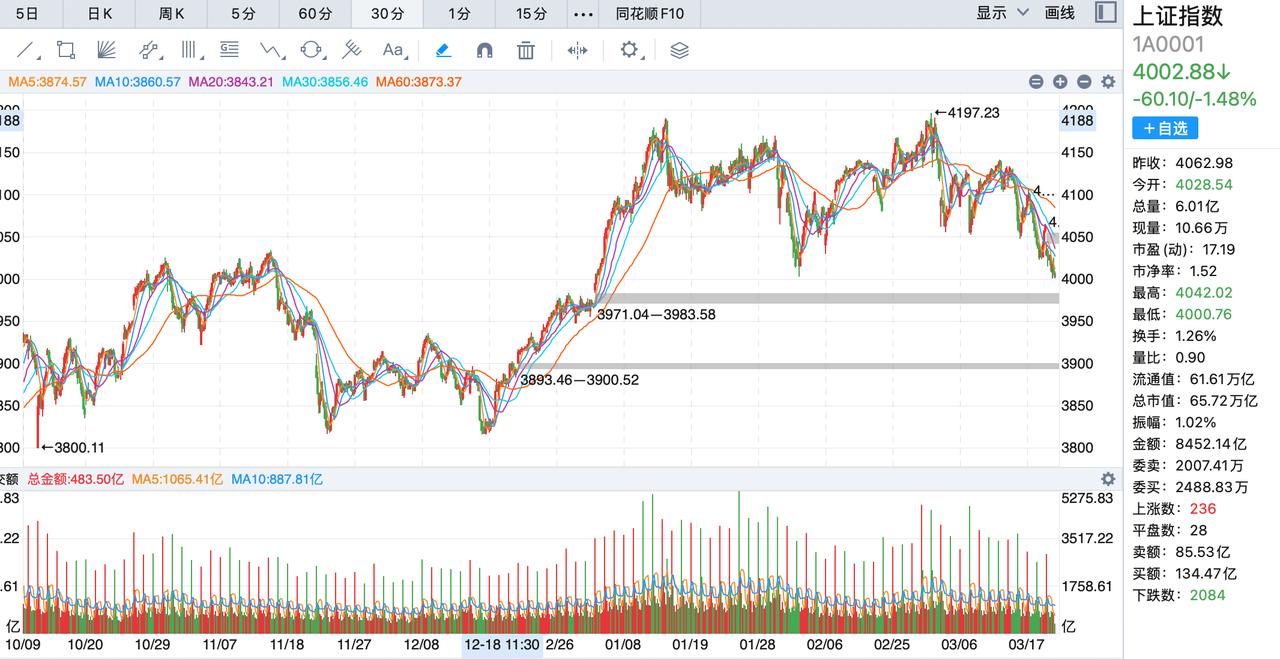This screenshot has width=1280, height=659.
Task: Select the Aa text annotation tool
Action: click(392, 50)
